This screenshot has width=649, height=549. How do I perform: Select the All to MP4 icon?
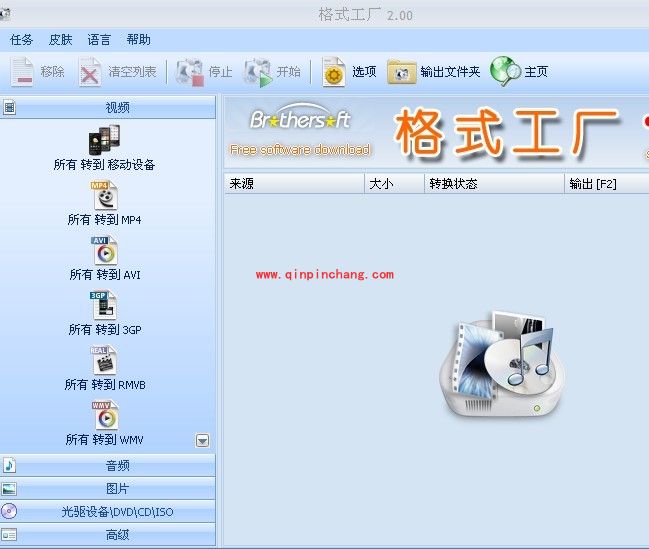coord(104,195)
